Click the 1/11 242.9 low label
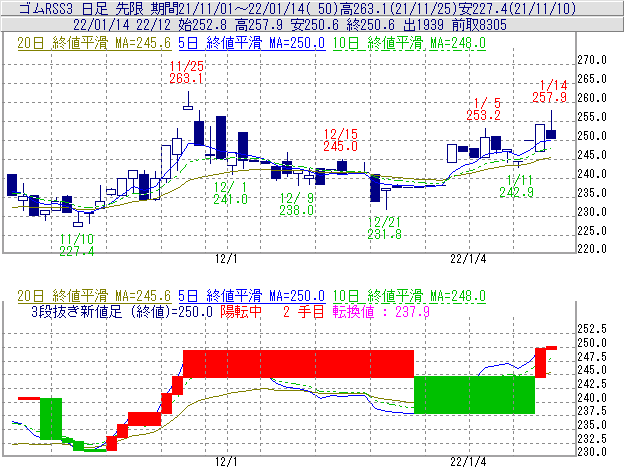This screenshot has height=475, width=624. (x=517, y=186)
